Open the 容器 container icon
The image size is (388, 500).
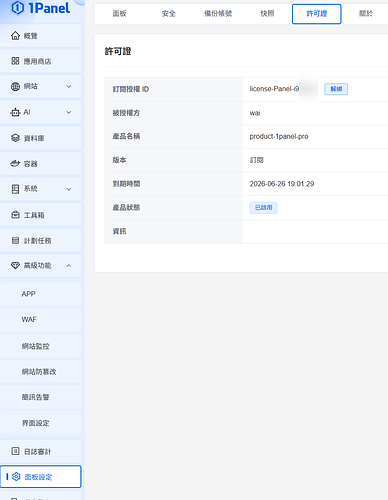click(x=15, y=163)
